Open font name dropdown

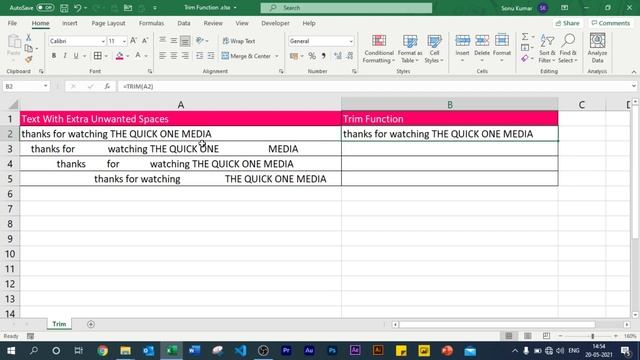click(103, 41)
